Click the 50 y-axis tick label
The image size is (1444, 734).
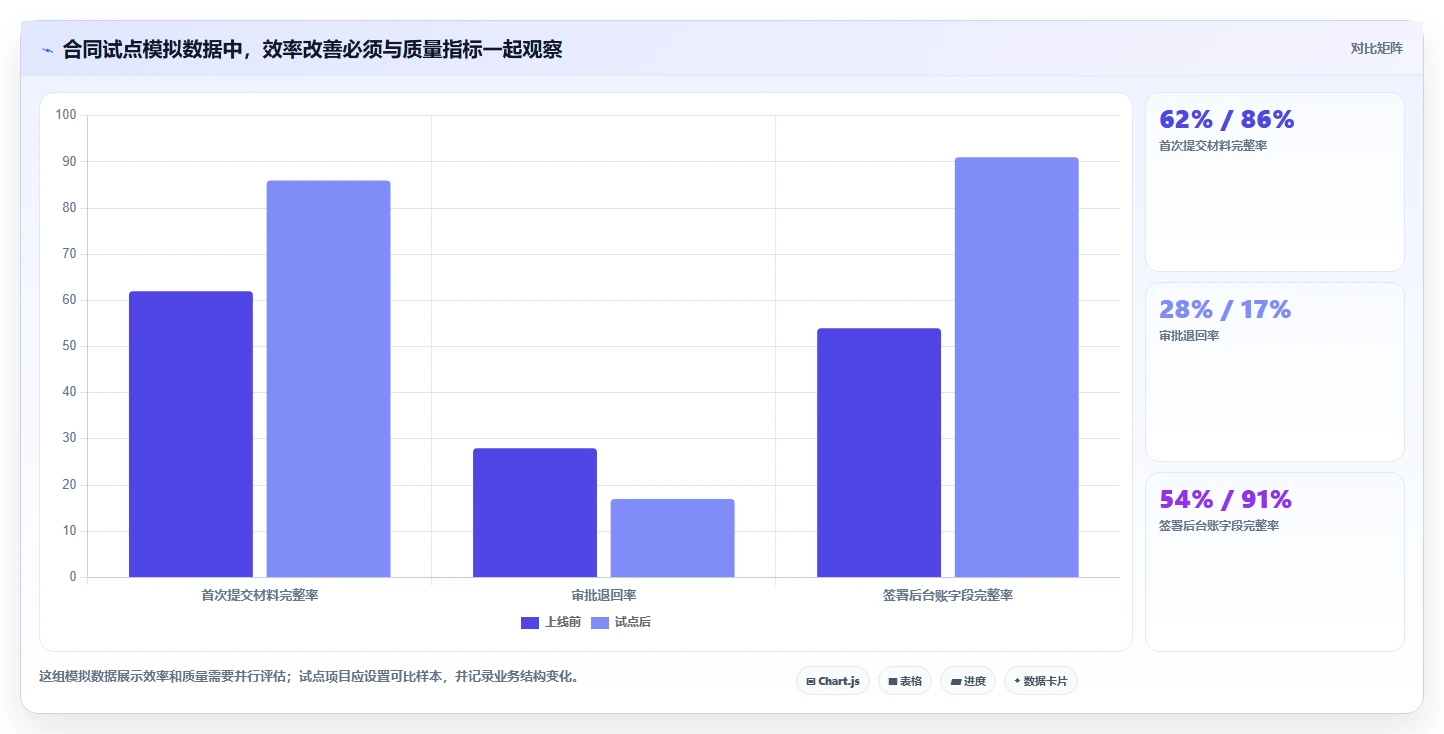tap(70, 346)
